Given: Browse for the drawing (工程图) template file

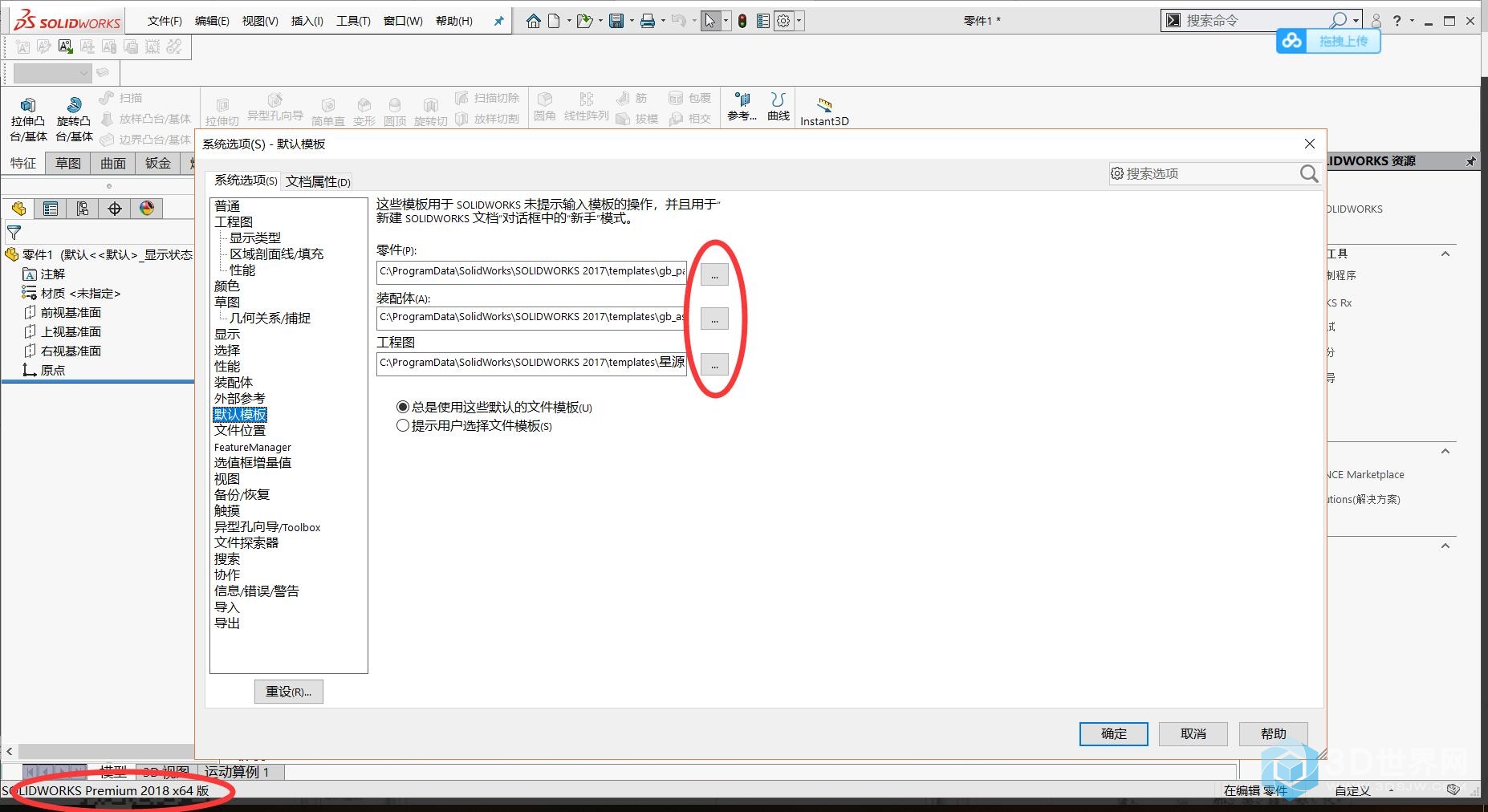Looking at the screenshot, I should coord(714,365).
